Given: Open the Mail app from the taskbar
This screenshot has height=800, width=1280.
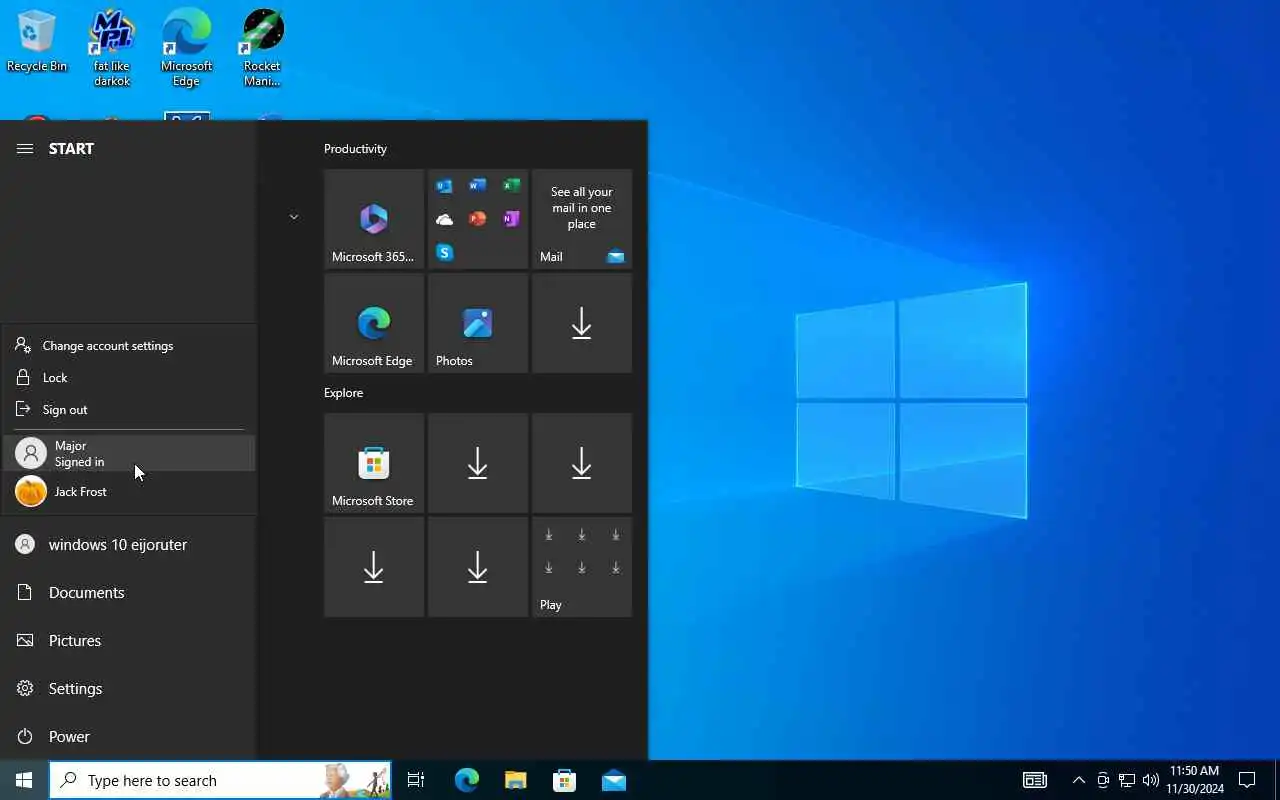Looking at the screenshot, I should pyautogui.click(x=614, y=780).
